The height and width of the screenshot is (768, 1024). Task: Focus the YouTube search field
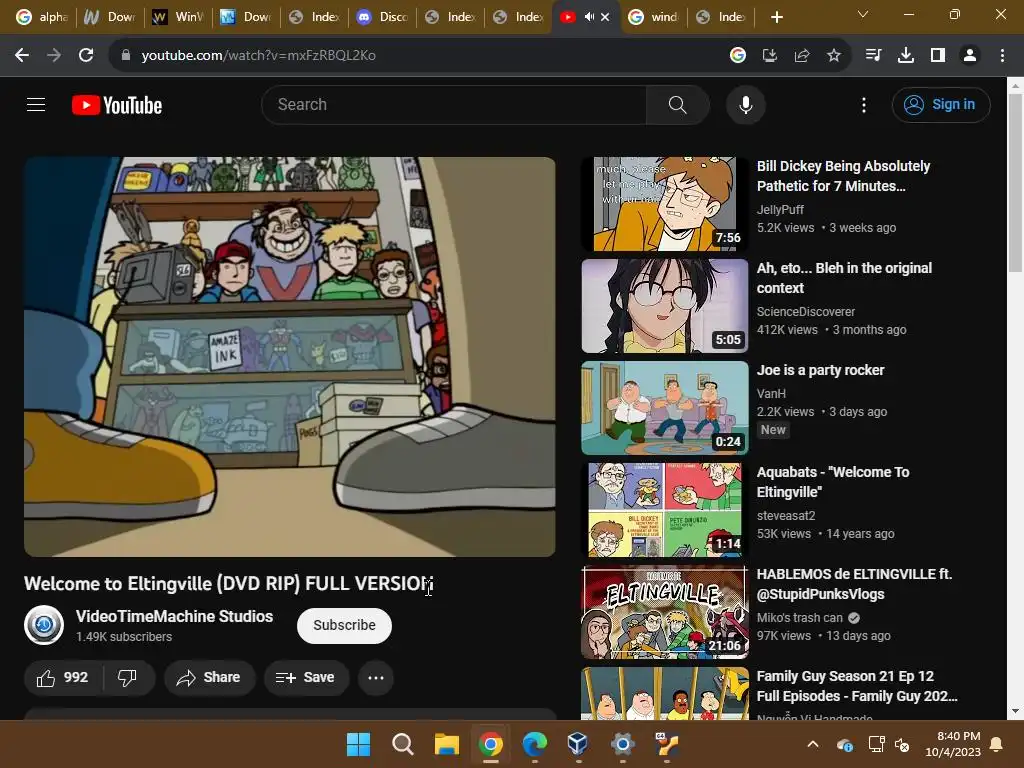tap(454, 104)
